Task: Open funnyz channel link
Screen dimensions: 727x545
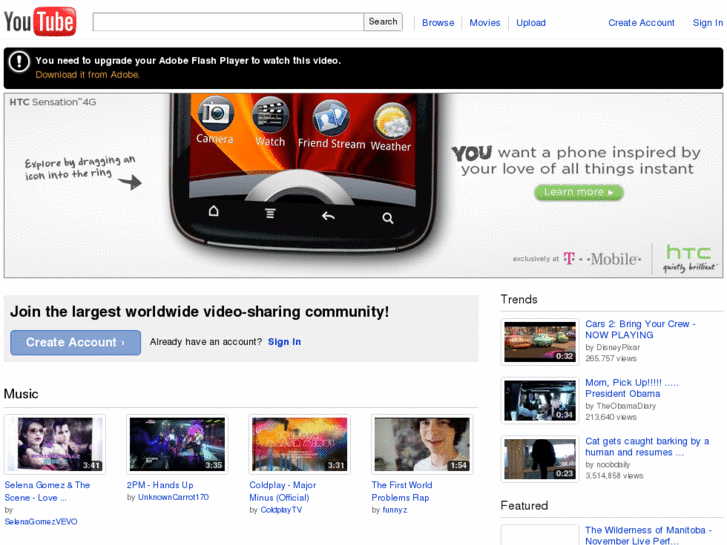Action: tap(395, 510)
